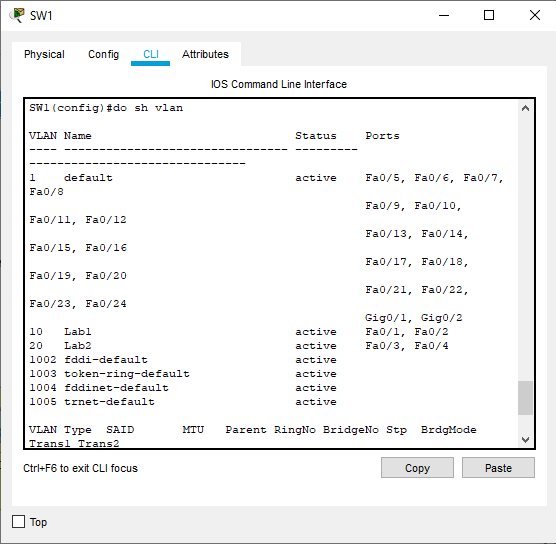This screenshot has width=556, height=544.
Task: Switch to the Physical tab
Action: (44, 54)
